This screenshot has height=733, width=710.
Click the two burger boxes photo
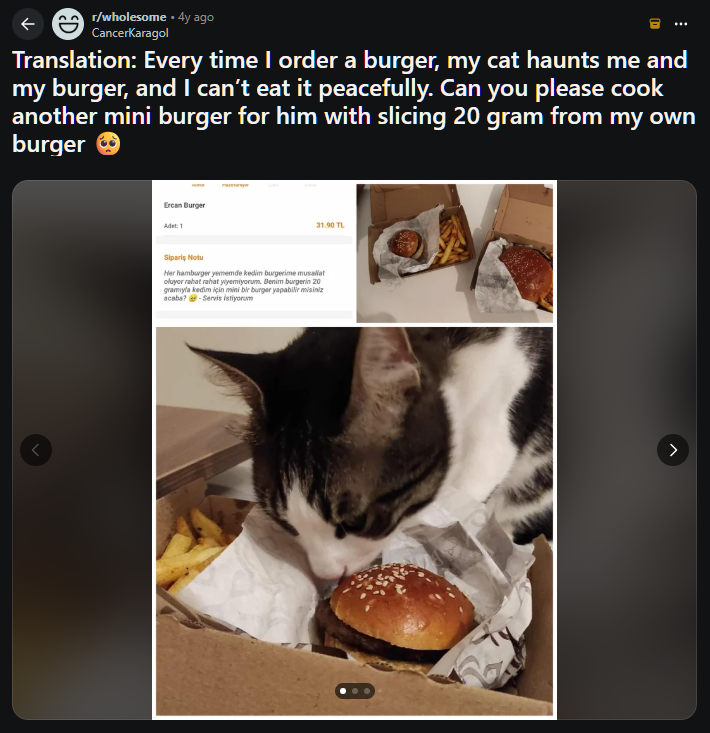[454, 253]
